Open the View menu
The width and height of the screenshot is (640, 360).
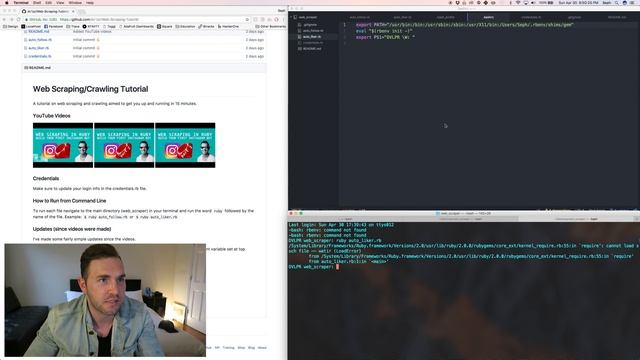[60, 2]
